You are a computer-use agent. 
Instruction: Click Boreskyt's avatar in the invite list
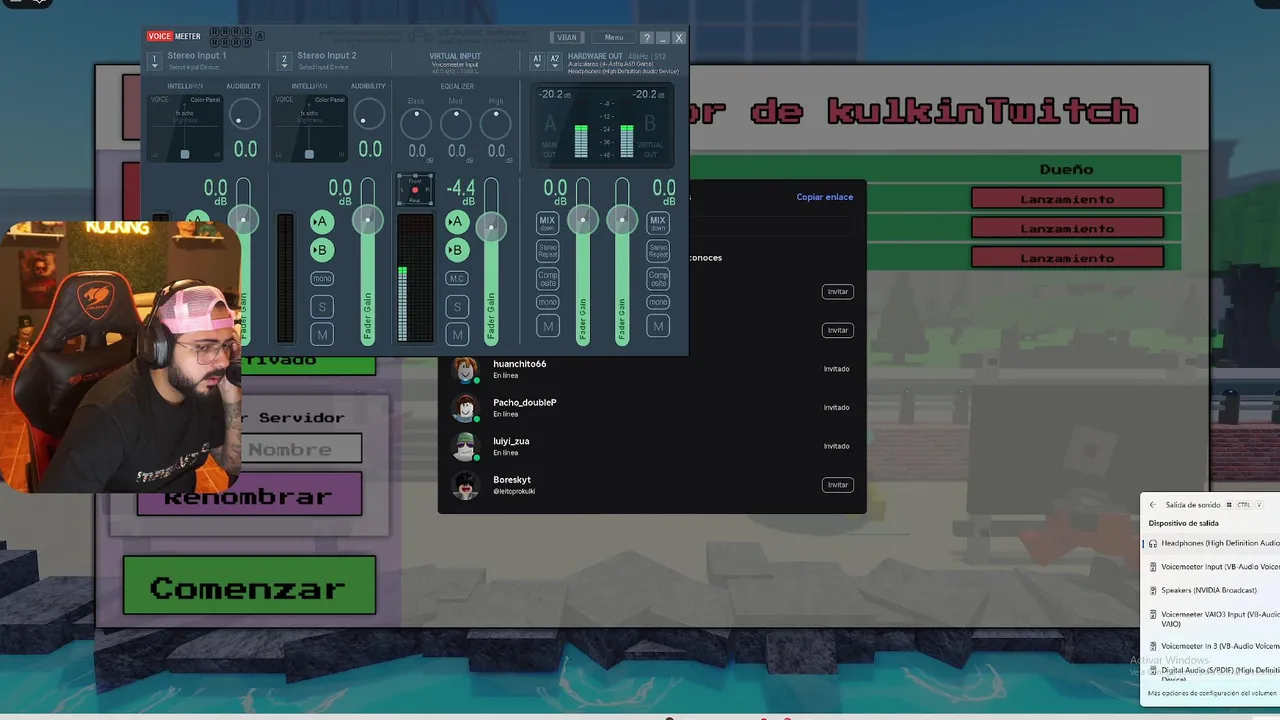tap(465, 485)
